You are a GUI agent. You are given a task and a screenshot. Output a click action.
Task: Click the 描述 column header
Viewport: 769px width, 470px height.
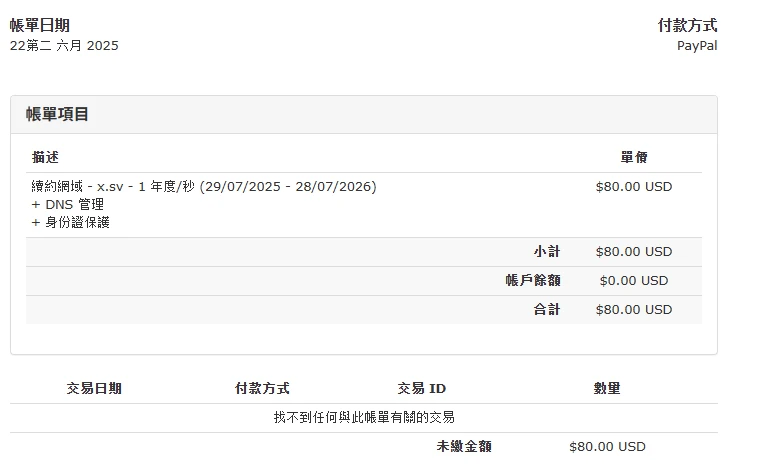[45, 158]
